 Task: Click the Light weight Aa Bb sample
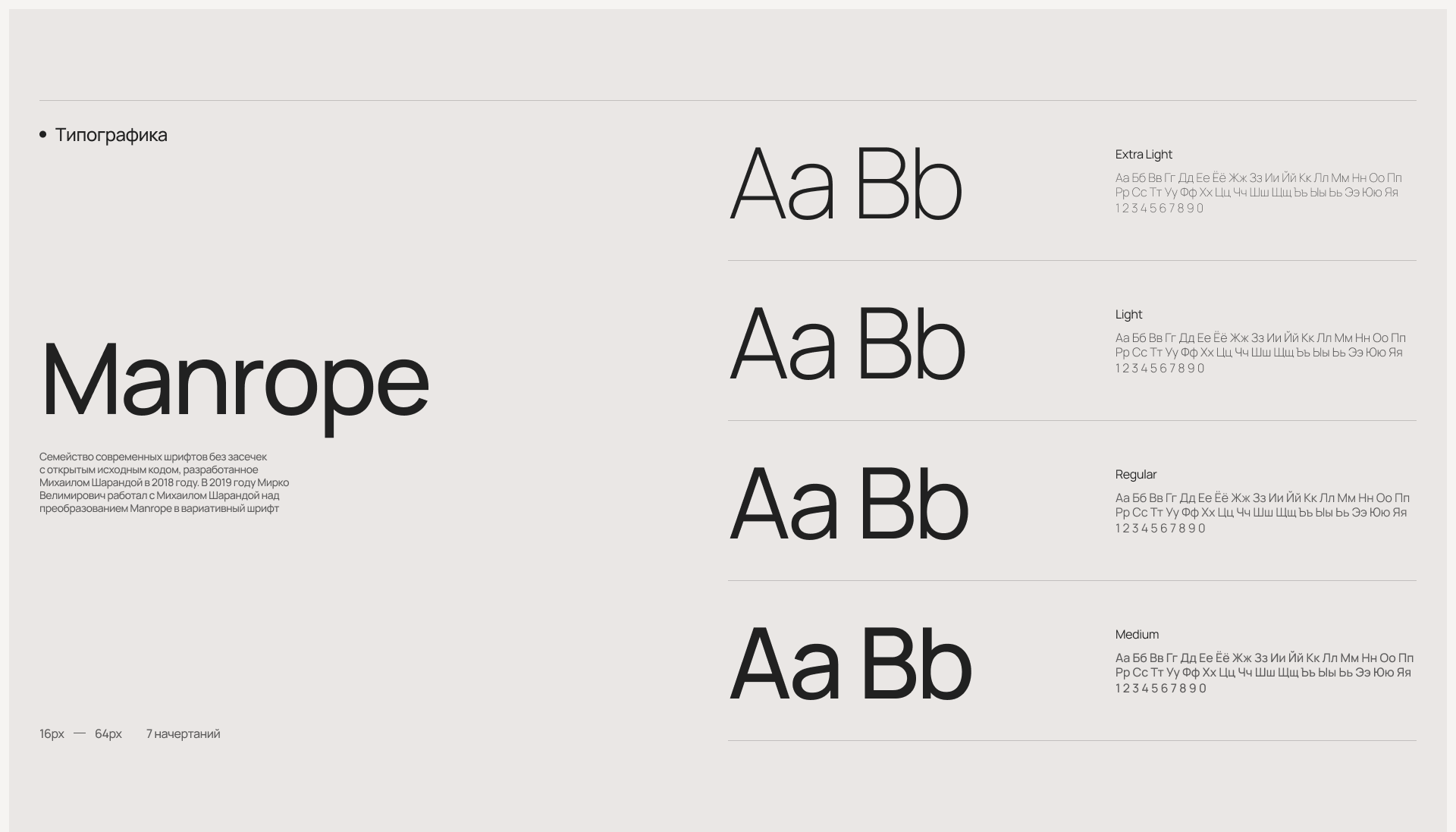(x=847, y=344)
